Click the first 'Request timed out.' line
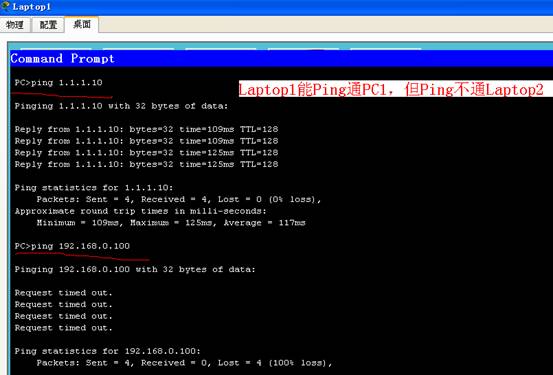Viewport: 553px width, 375px height. coord(63,292)
